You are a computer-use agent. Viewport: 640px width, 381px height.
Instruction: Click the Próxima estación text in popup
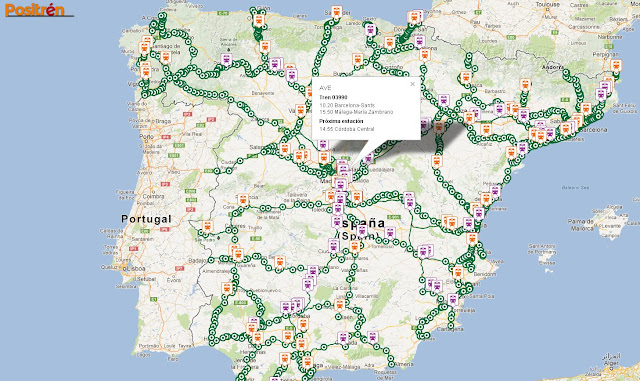(x=341, y=121)
